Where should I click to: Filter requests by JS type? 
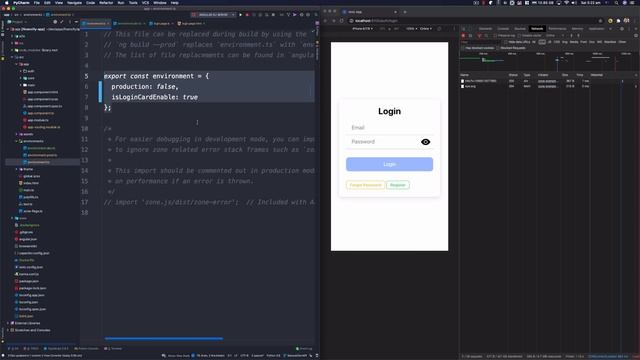click(549, 42)
